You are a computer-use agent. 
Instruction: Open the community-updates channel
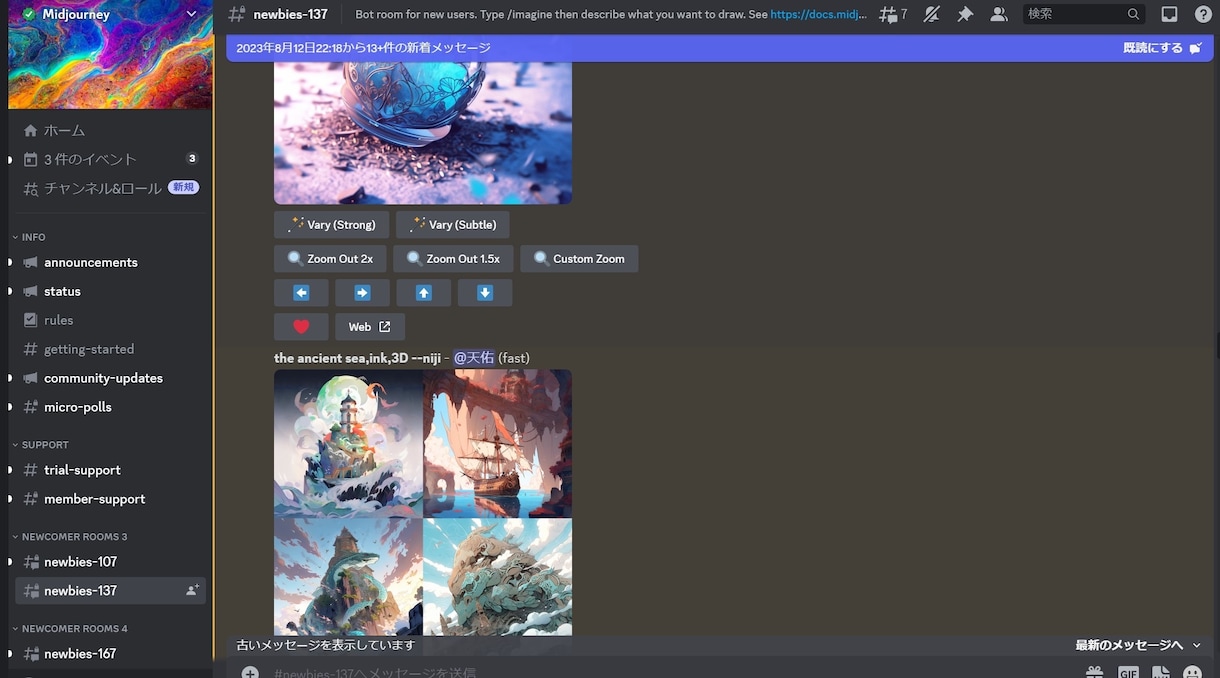[110, 378]
